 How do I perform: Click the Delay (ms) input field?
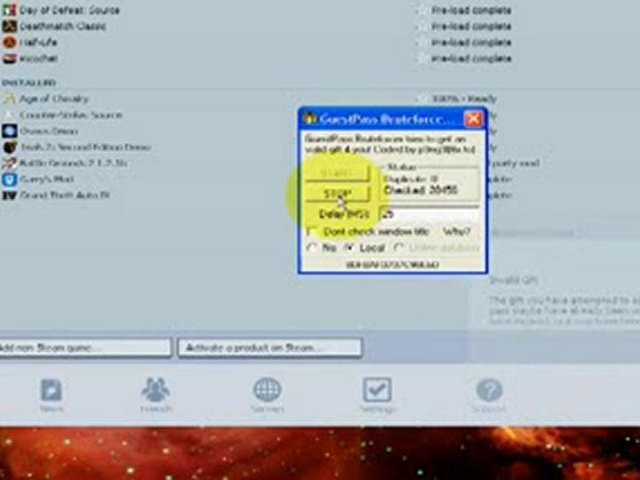[x=425, y=214]
